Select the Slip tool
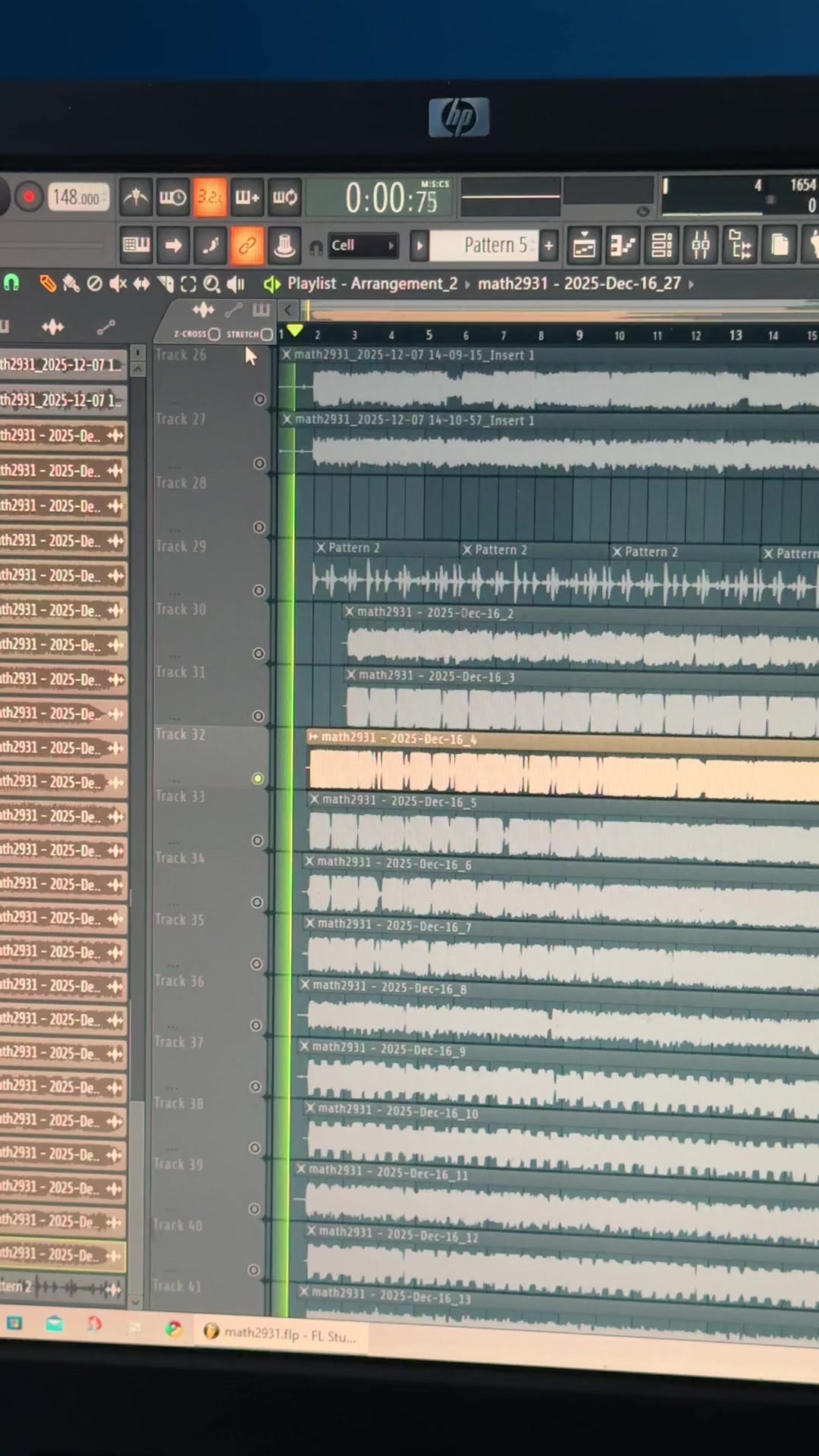The height and width of the screenshot is (1456, 819). (141, 284)
